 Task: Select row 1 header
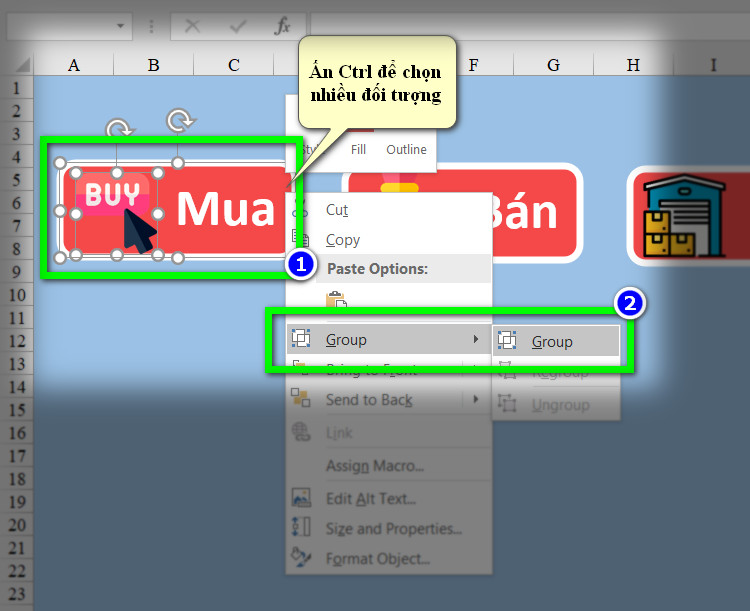[x=17, y=88]
